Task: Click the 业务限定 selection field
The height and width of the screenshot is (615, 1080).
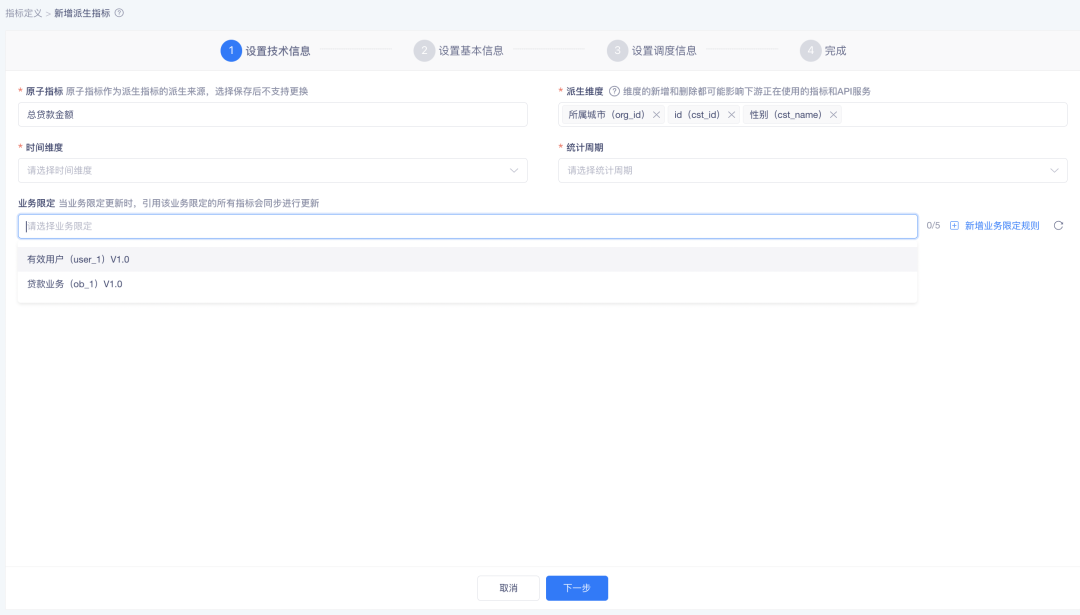Action: [467, 227]
